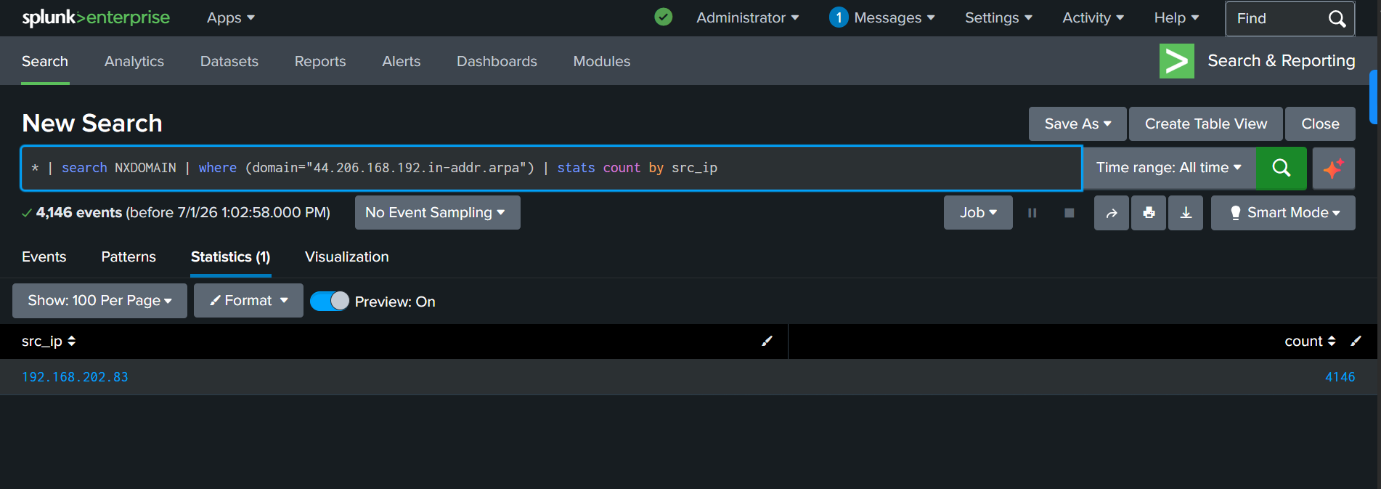Image resolution: width=1381 pixels, height=489 pixels.
Task: Edit src_ip column with pencil icon
Action: 767,341
